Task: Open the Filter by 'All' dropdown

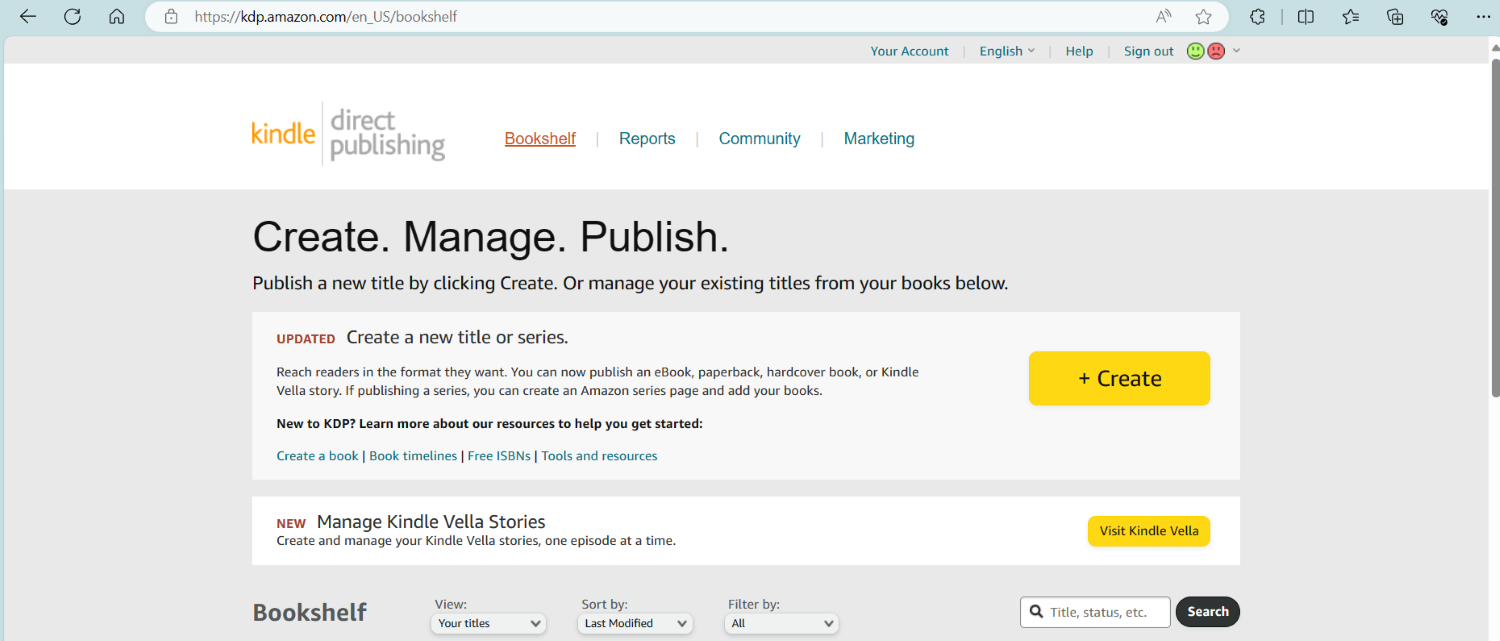Action: click(x=782, y=623)
